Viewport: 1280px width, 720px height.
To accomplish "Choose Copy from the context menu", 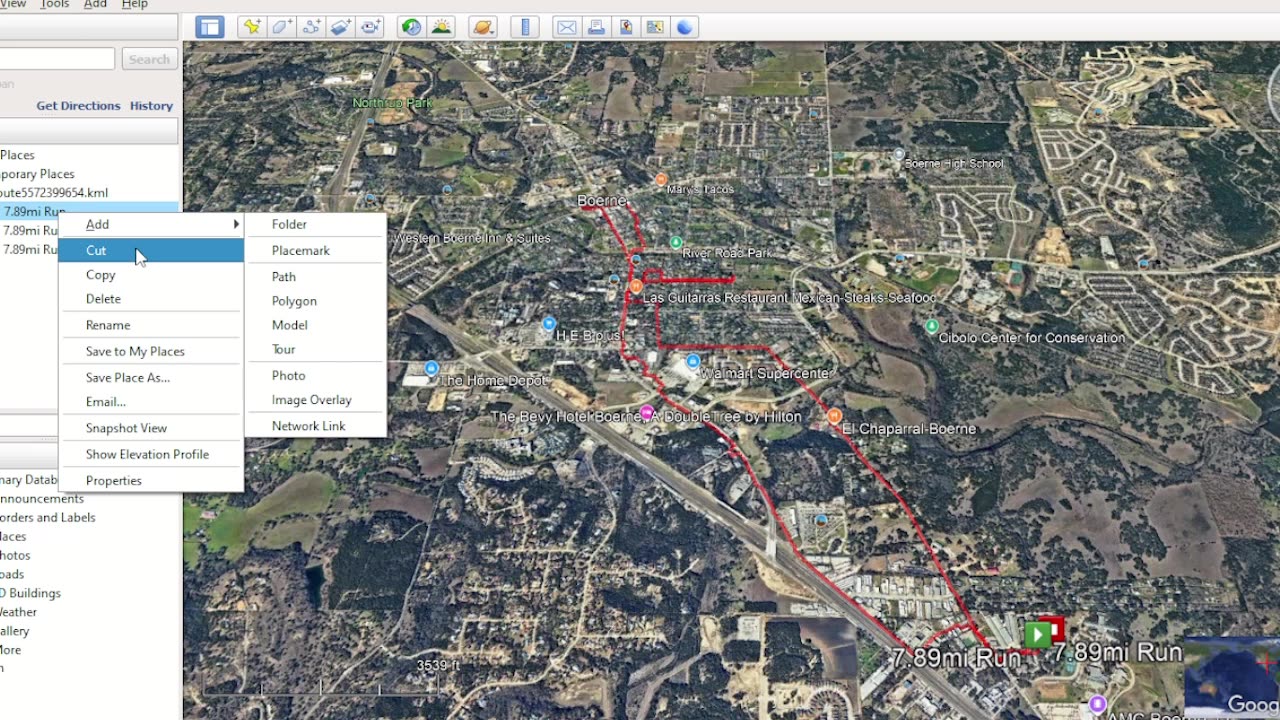I will [x=151, y=275].
